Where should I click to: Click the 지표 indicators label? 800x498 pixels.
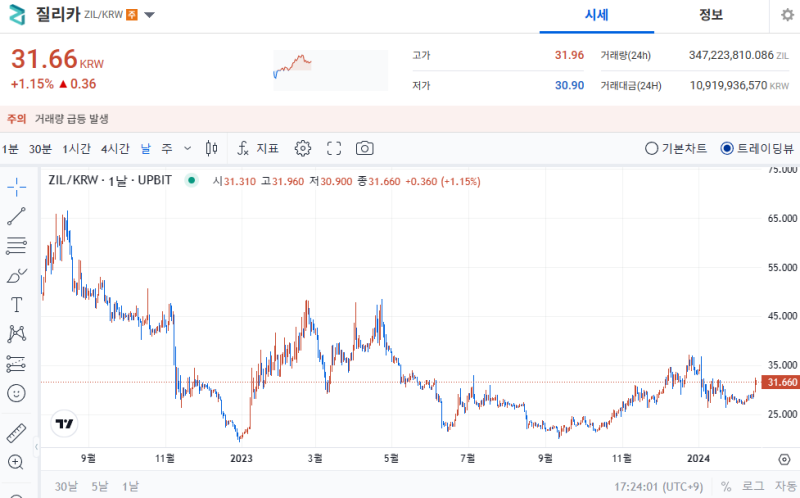click(x=267, y=148)
